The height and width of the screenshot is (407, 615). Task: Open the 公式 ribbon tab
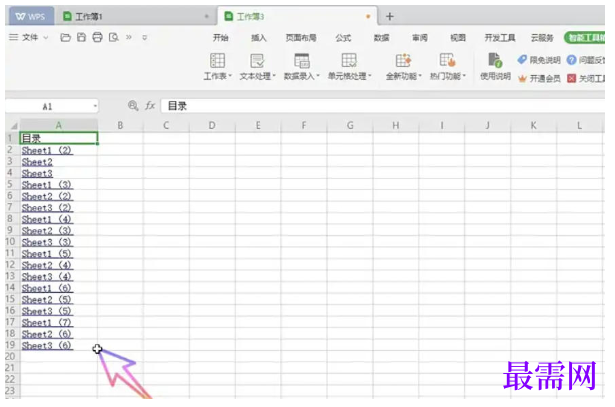pos(343,38)
